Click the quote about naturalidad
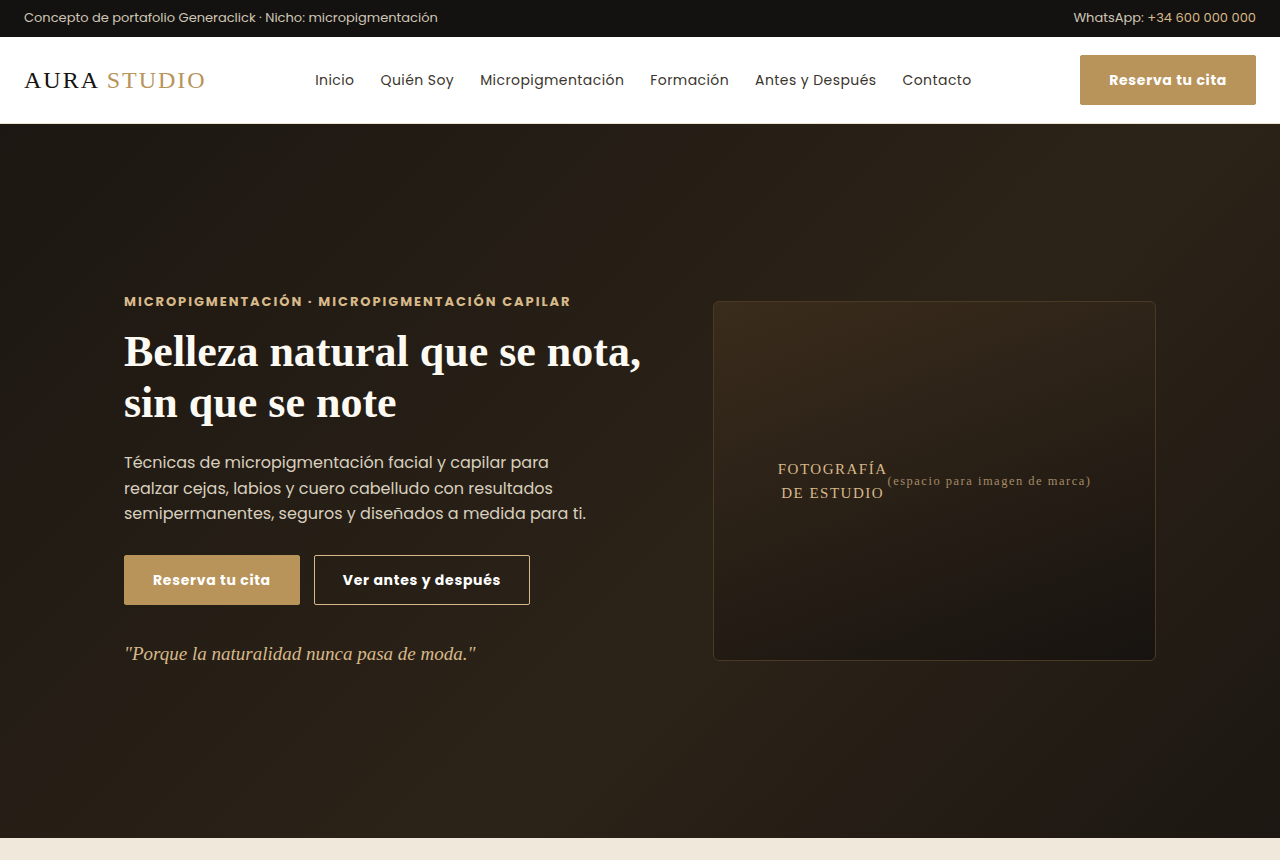1280x860 pixels. [300, 654]
